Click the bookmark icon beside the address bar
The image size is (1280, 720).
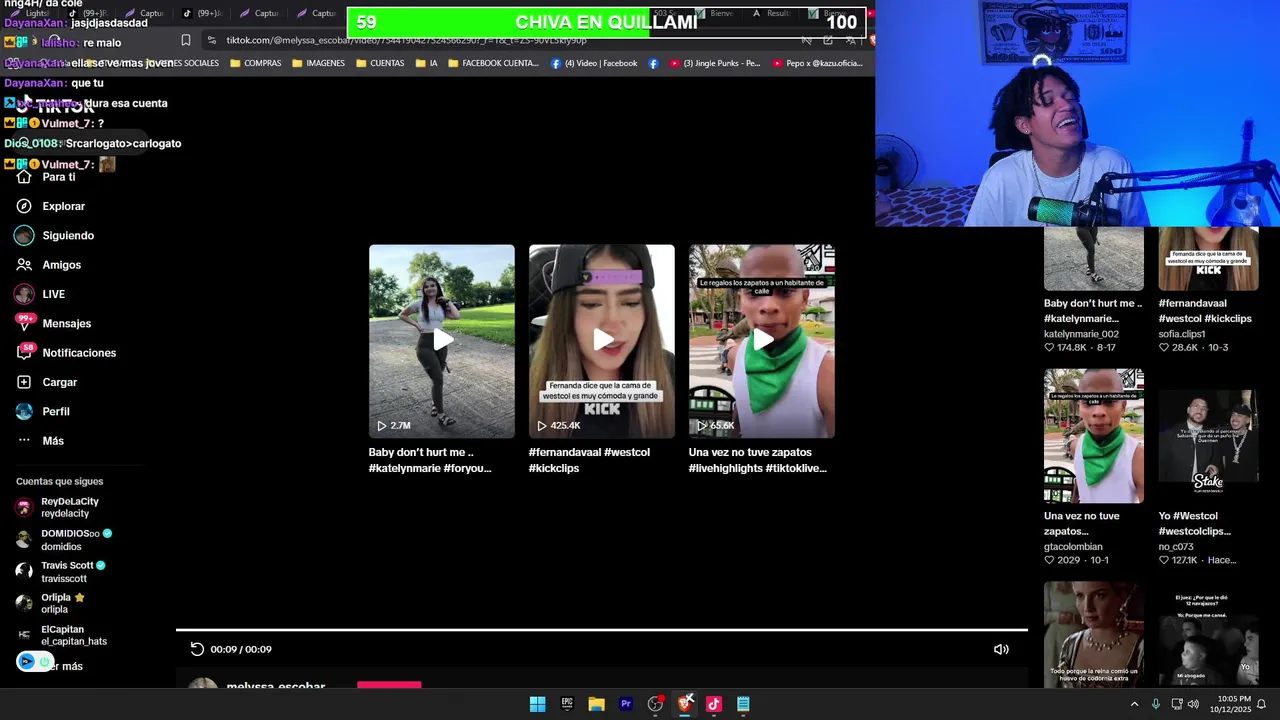pos(186,40)
